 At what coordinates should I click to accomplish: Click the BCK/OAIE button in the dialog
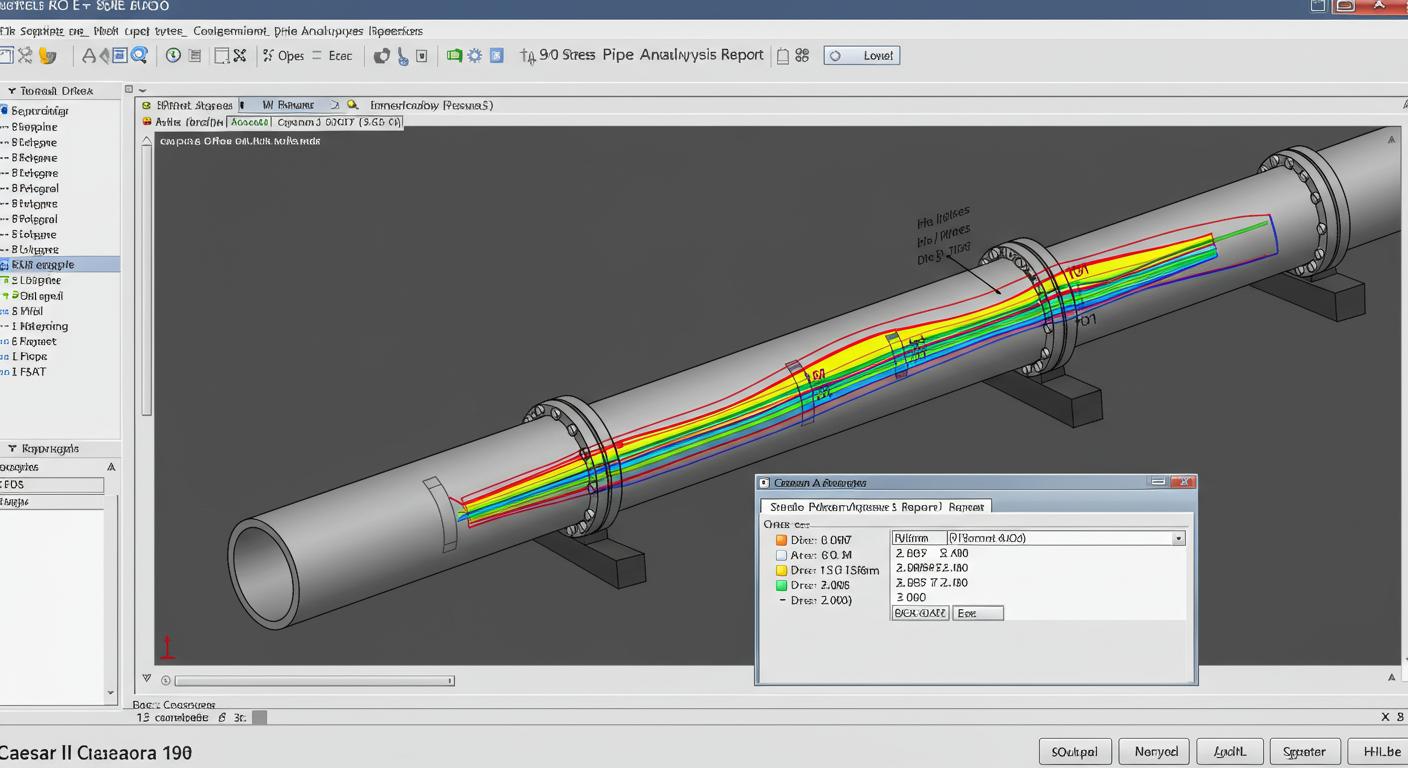pyautogui.click(x=920, y=613)
